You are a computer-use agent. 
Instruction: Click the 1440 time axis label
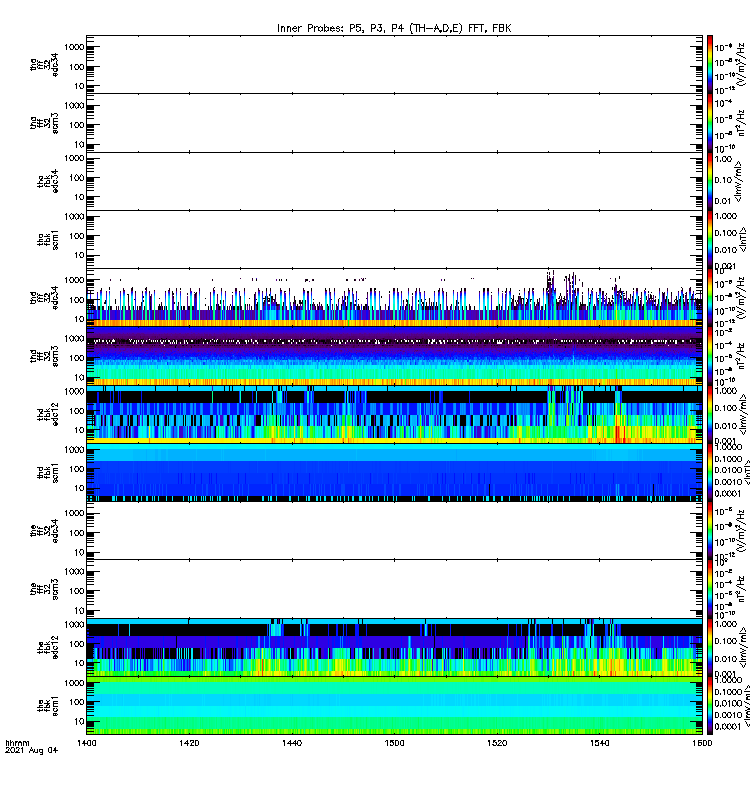tap(292, 743)
